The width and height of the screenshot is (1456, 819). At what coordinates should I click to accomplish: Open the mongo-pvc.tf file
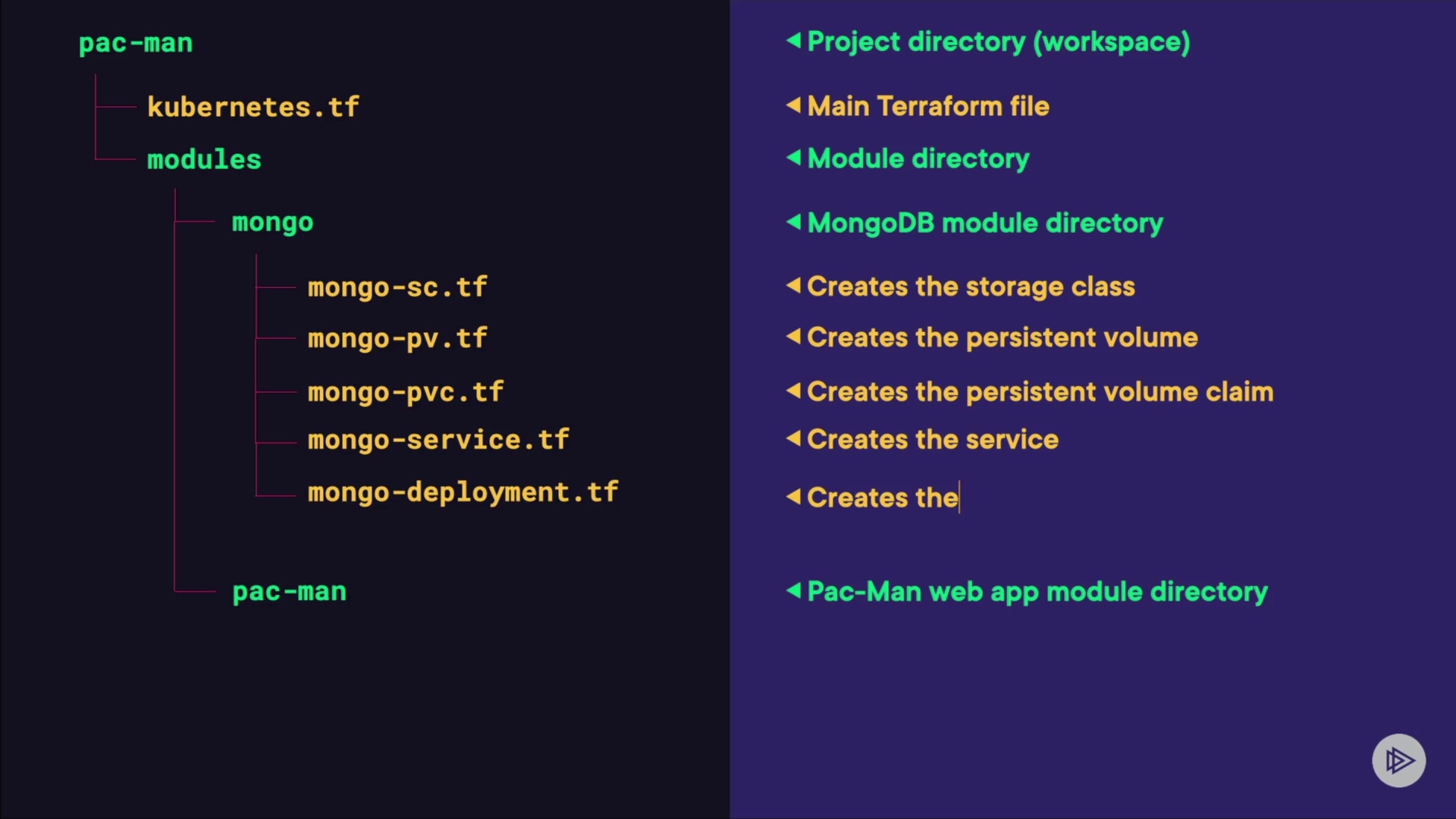[406, 392]
